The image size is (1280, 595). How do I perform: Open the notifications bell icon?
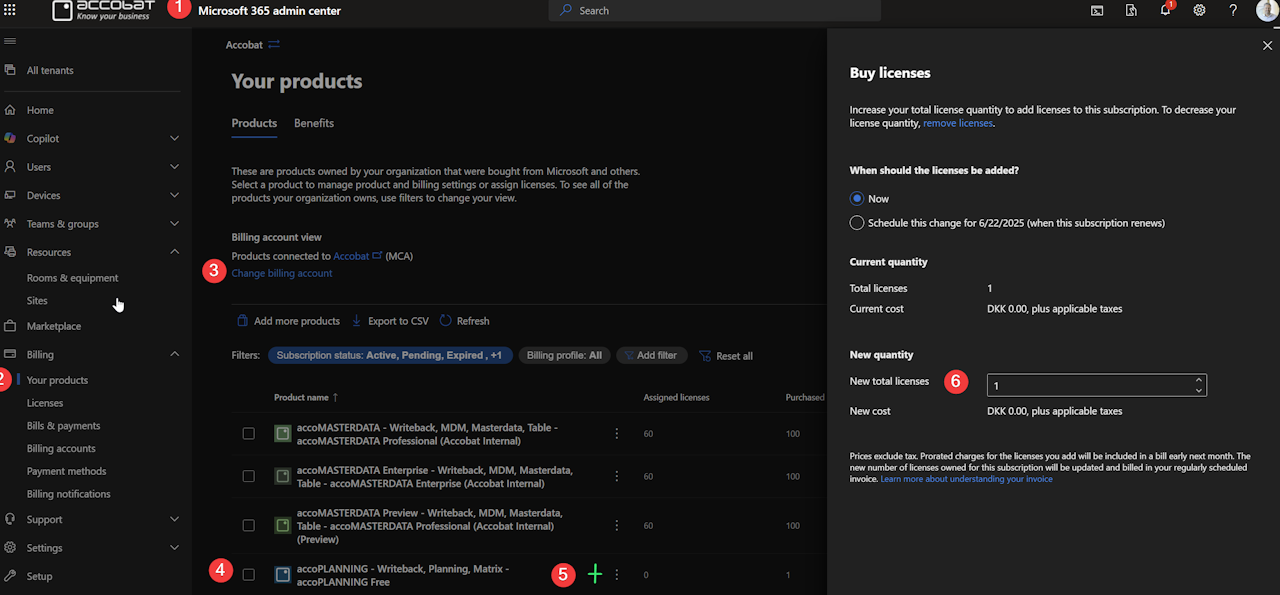point(1165,10)
